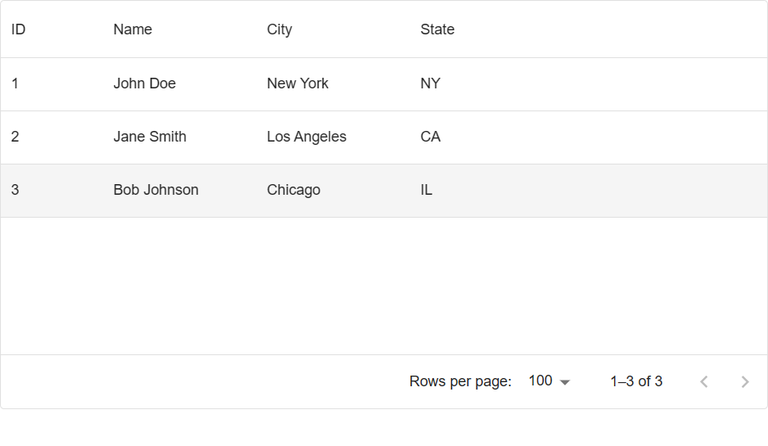Click the Los Angeles city cell
This screenshot has height=446, width=768.
[306, 137]
